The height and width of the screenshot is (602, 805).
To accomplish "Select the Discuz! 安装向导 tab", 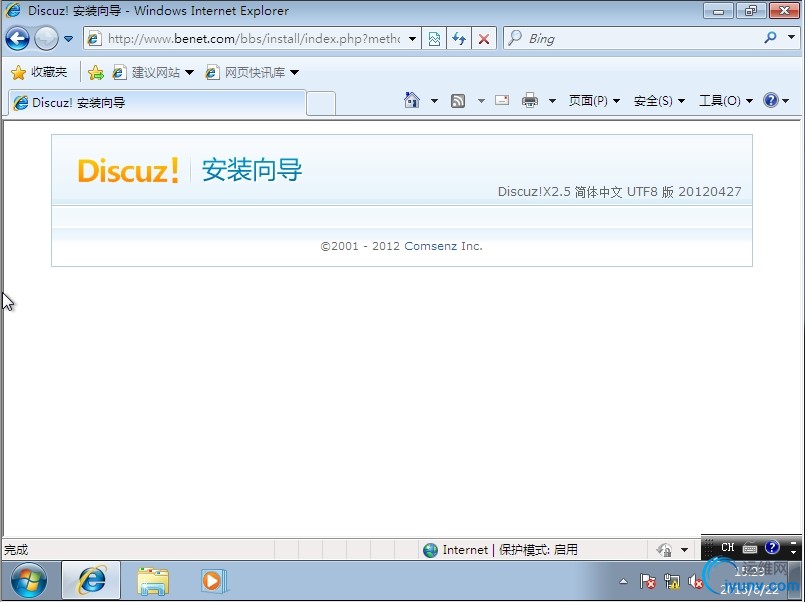I will tap(157, 103).
